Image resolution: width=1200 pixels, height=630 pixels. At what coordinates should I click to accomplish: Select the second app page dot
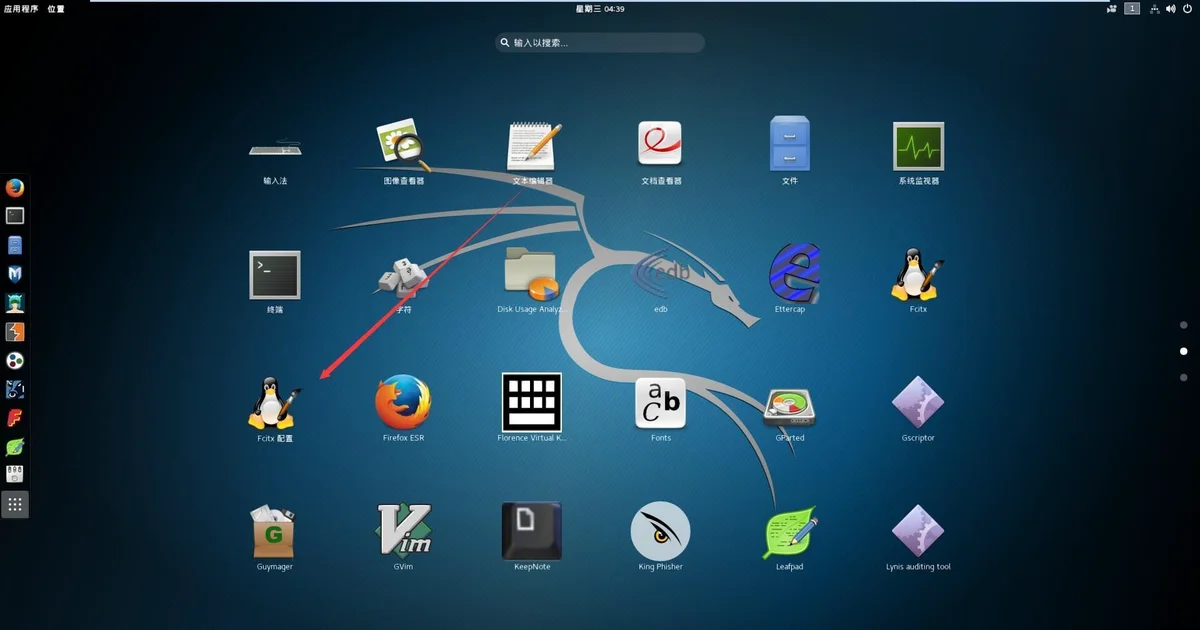(x=1184, y=351)
